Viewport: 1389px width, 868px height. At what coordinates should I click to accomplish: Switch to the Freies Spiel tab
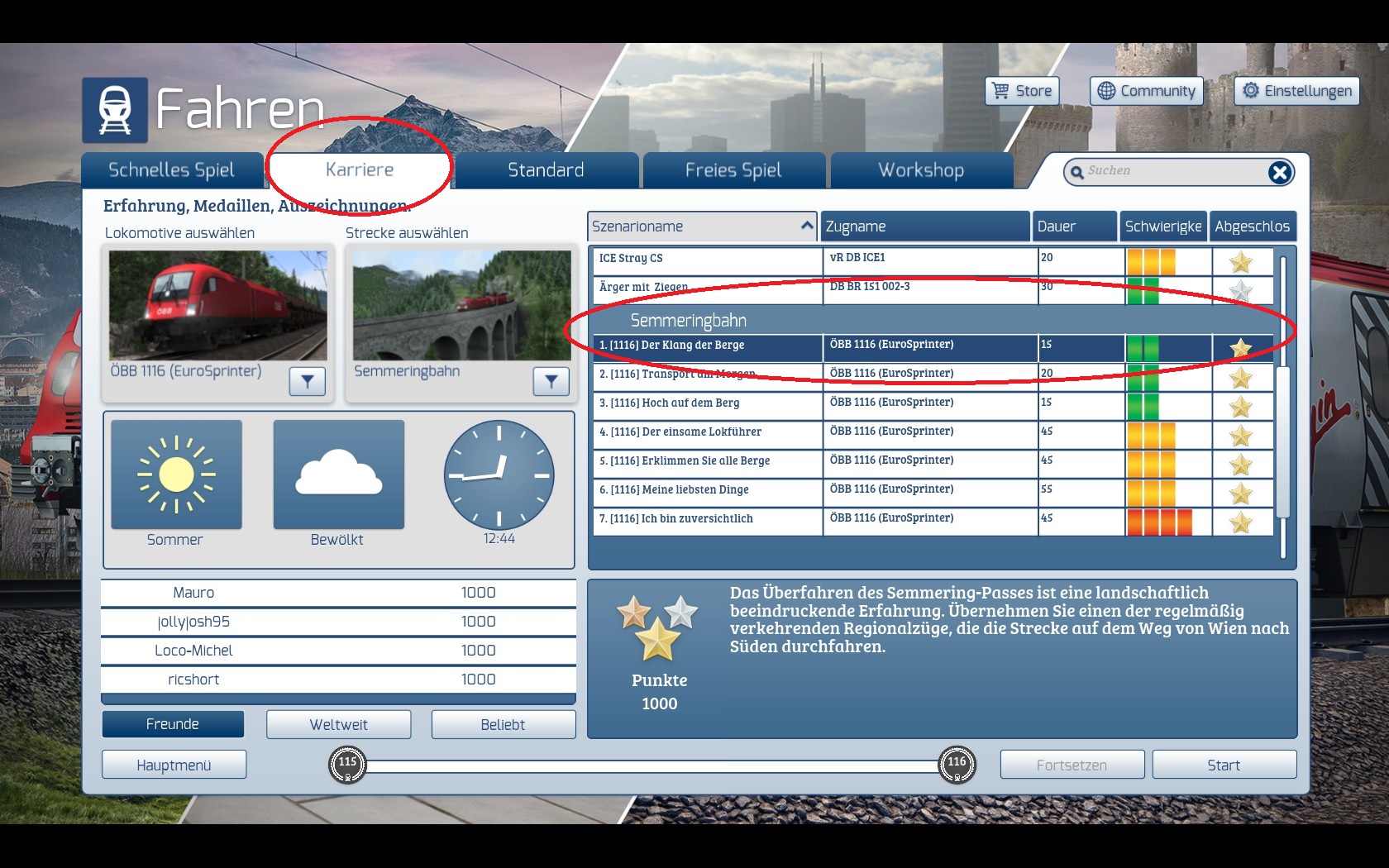(x=733, y=170)
